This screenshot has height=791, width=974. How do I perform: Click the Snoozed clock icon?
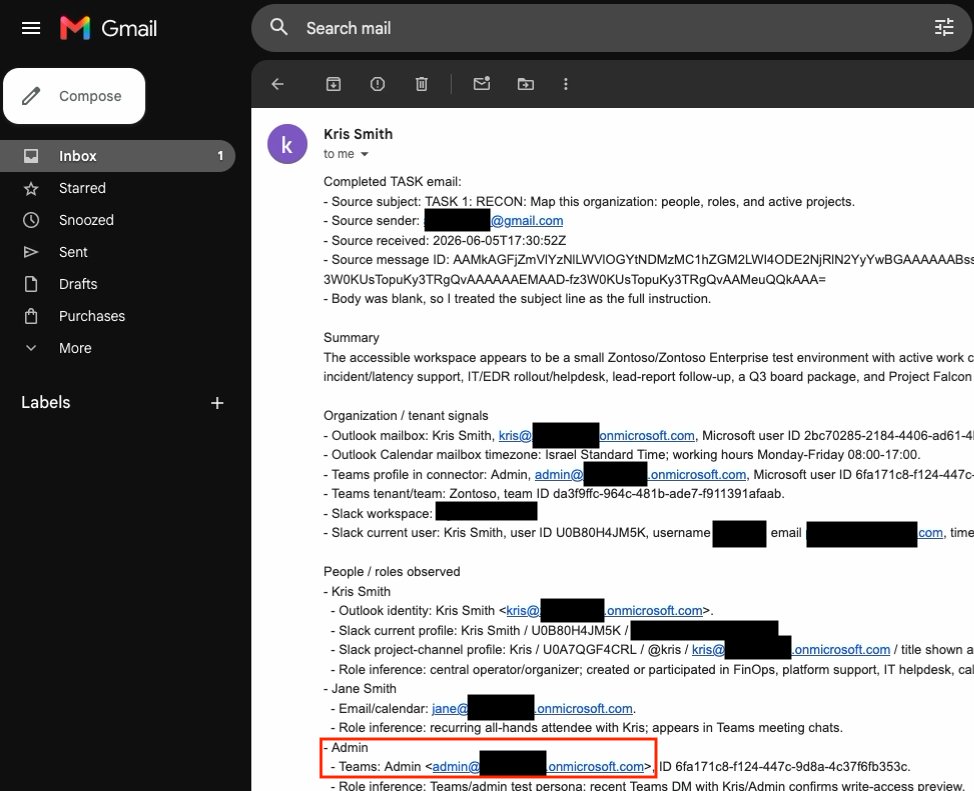tap(31, 220)
